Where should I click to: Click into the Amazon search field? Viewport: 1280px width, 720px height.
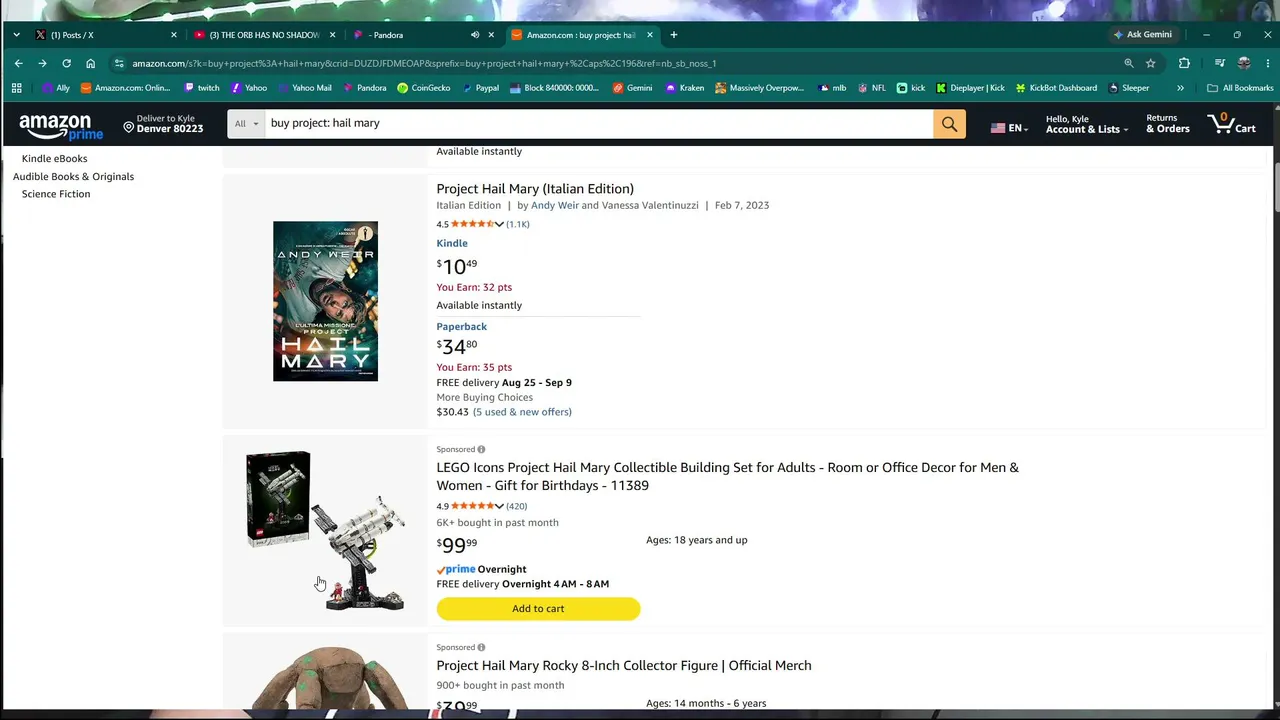pyautogui.click(x=598, y=124)
